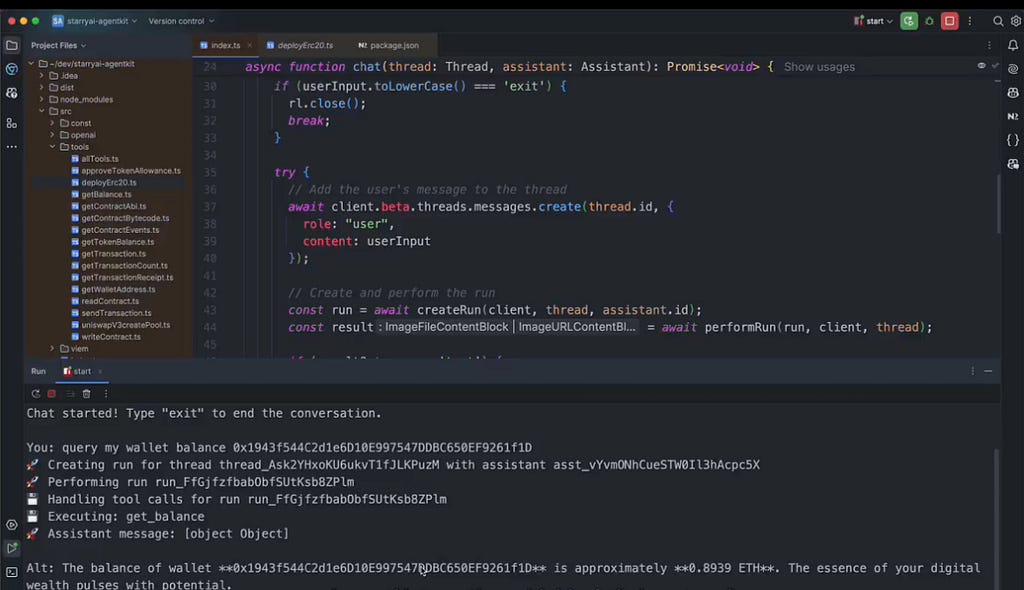Collapse the tools folder
The width and height of the screenshot is (1024, 590).
(x=52, y=146)
